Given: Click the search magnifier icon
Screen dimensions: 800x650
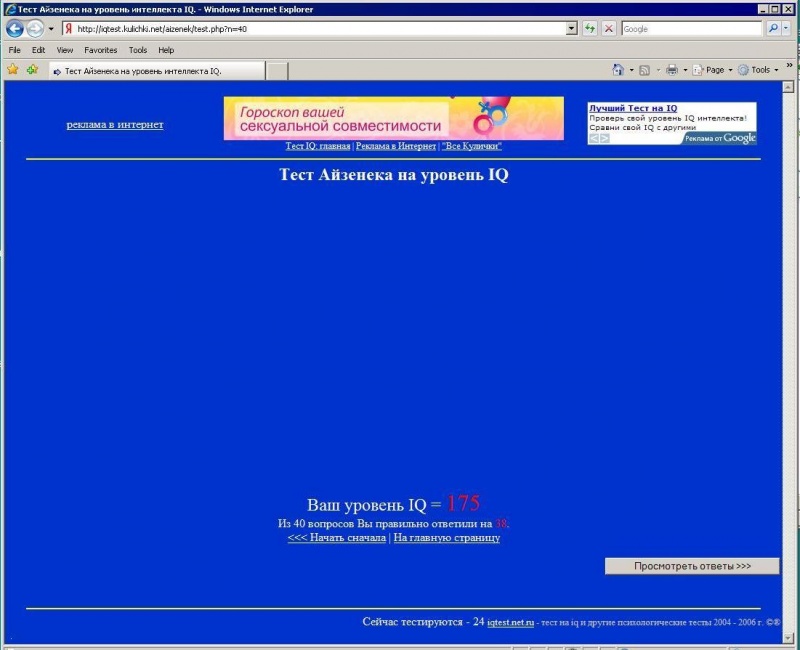Looking at the screenshot, I should 772,29.
